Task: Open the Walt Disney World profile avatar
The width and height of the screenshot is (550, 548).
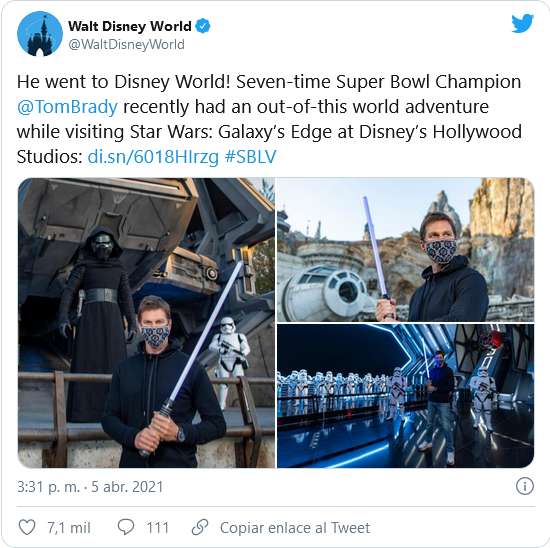Action: point(40,34)
